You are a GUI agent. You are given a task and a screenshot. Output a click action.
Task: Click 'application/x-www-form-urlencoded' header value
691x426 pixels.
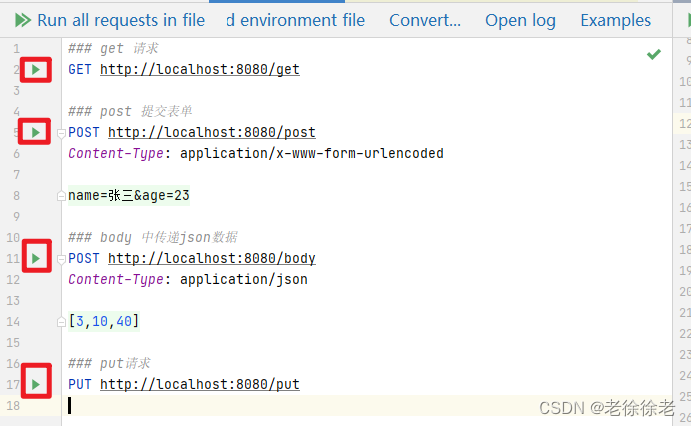312,153
